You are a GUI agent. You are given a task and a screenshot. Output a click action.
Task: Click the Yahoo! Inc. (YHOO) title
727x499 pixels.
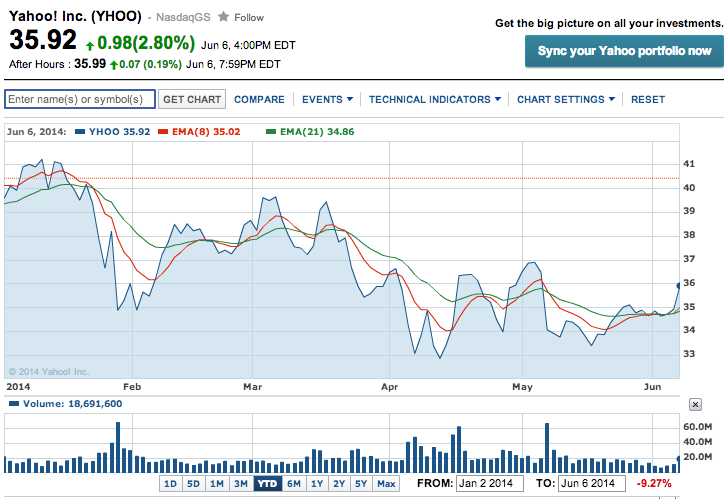click(x=75, y=16)
